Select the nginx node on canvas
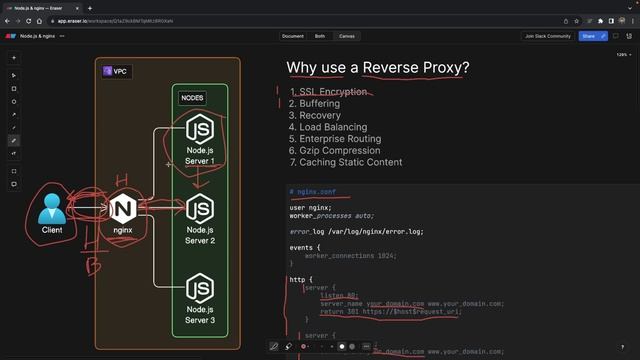The height and width of the screenshot is (360, 640). pyautogui.click(x=123, y=213)
